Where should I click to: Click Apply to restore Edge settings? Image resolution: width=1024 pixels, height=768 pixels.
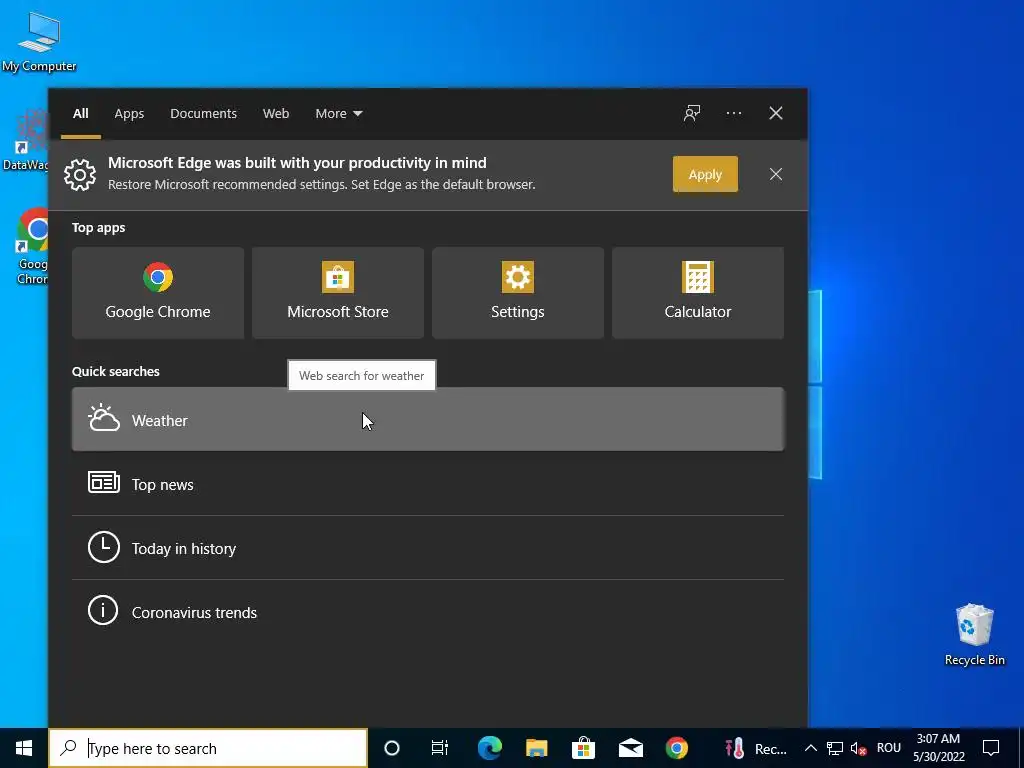click(x=705, y=174)
